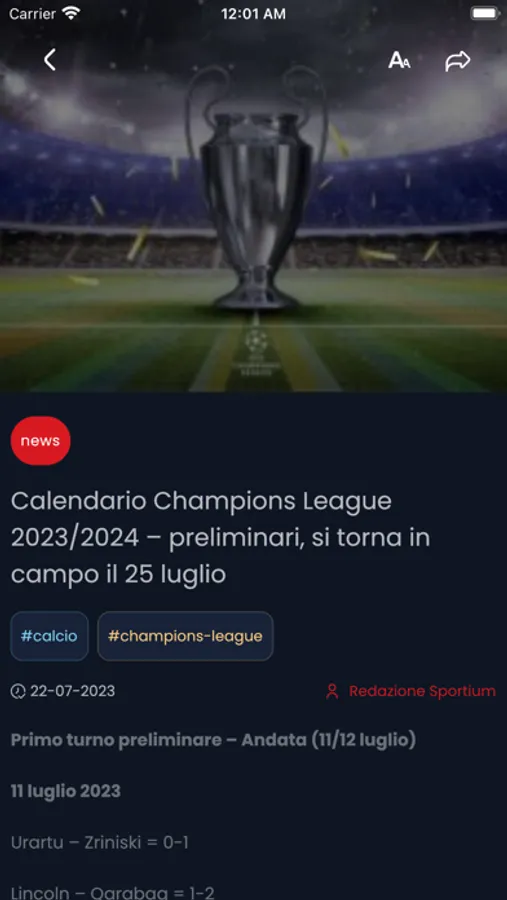Tap the Wi-Fi status icon

pos(71,13)
